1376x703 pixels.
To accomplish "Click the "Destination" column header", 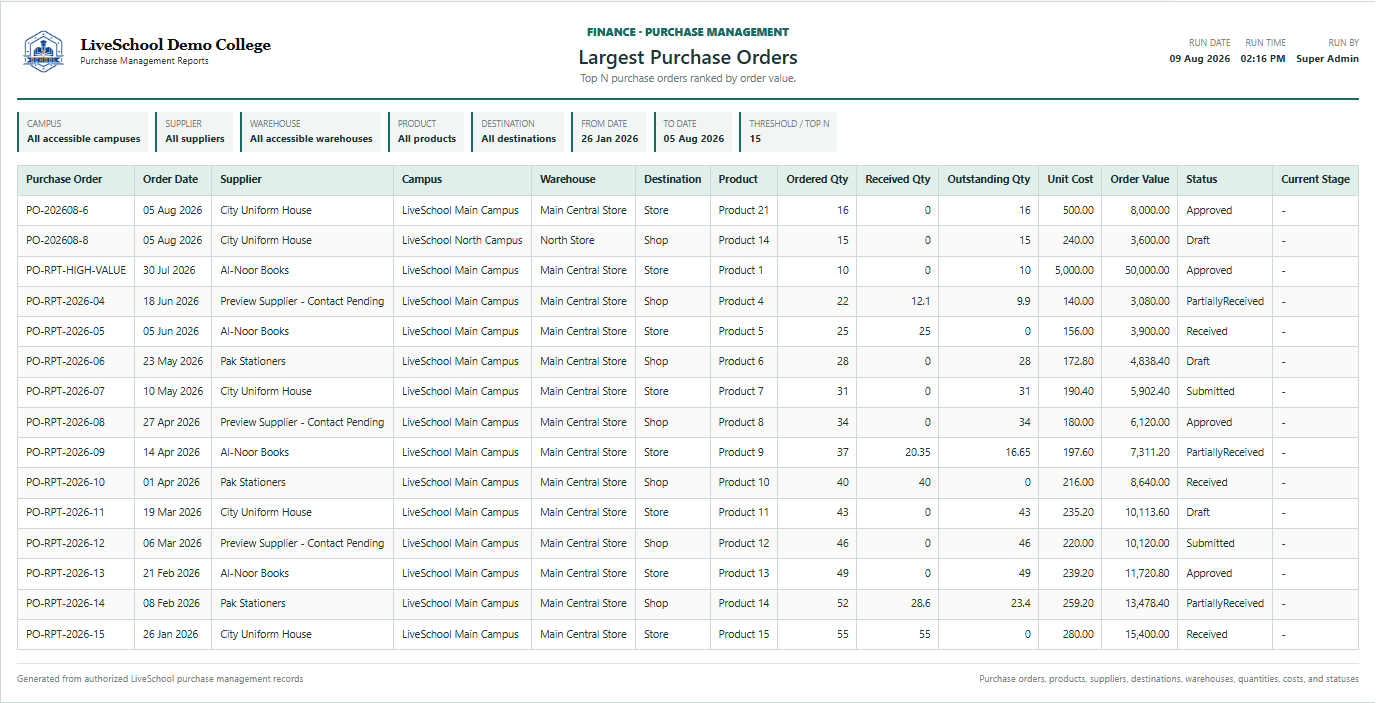I will pos(673,180).
